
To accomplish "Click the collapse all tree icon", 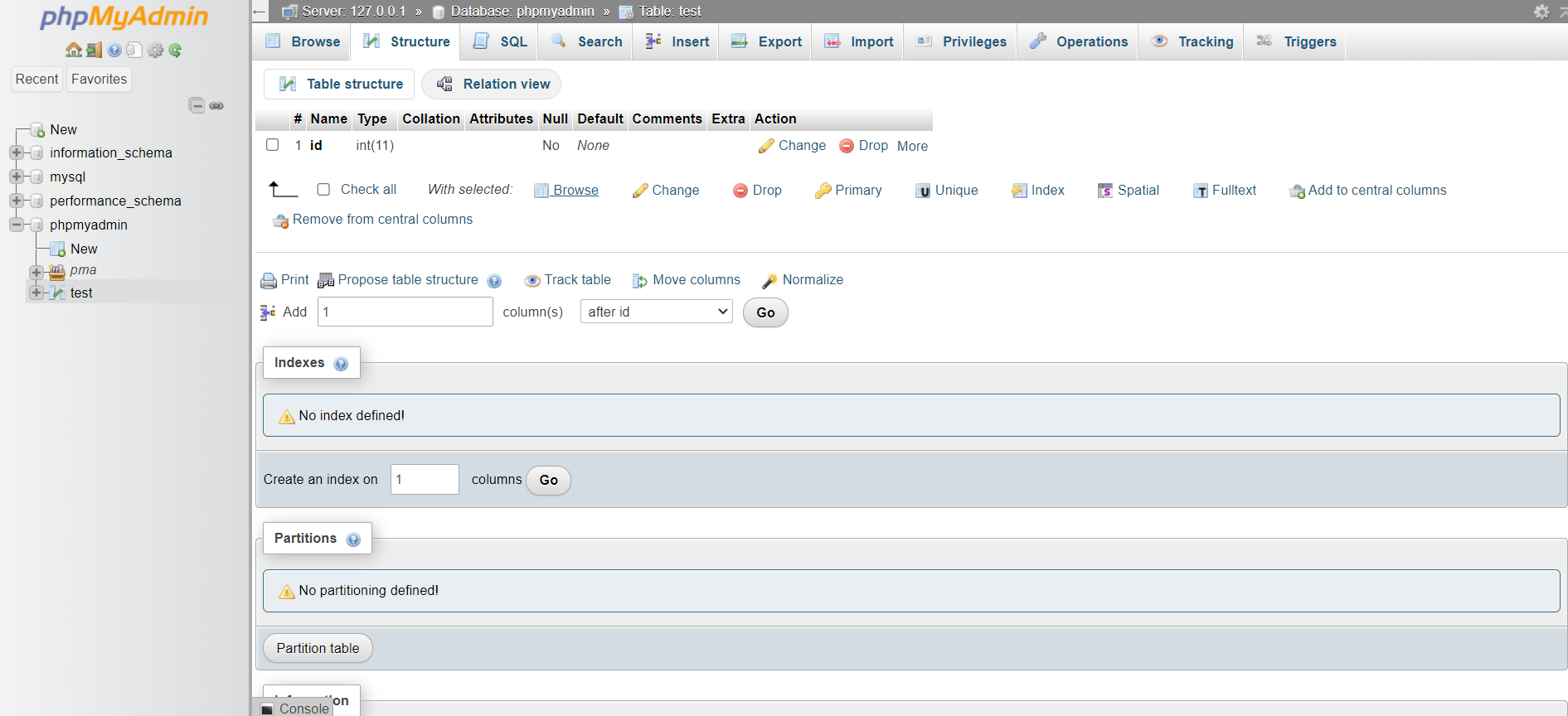I will (x=197, y=105).
